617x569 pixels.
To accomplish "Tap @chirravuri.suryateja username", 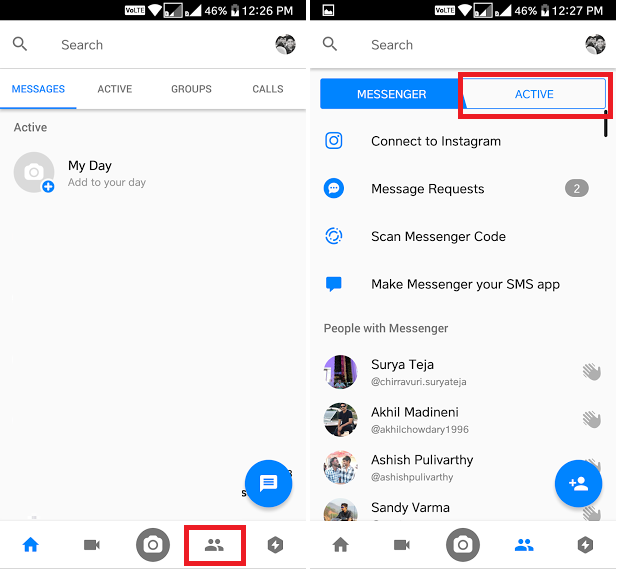I will [419, 382].
